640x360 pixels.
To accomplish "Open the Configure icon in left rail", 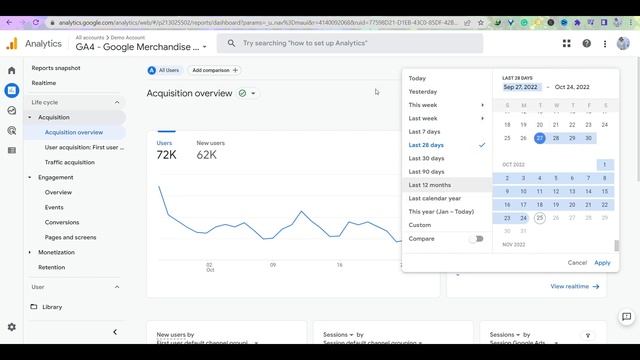I will 11,150.
